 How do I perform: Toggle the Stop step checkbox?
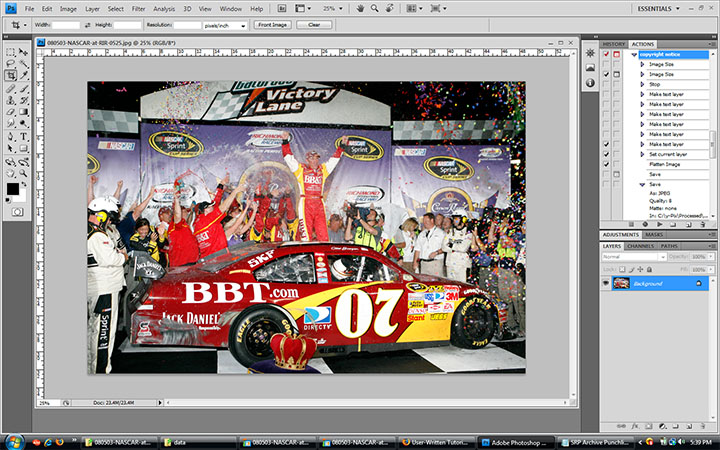pyautogui.click(x=606, y=84)
